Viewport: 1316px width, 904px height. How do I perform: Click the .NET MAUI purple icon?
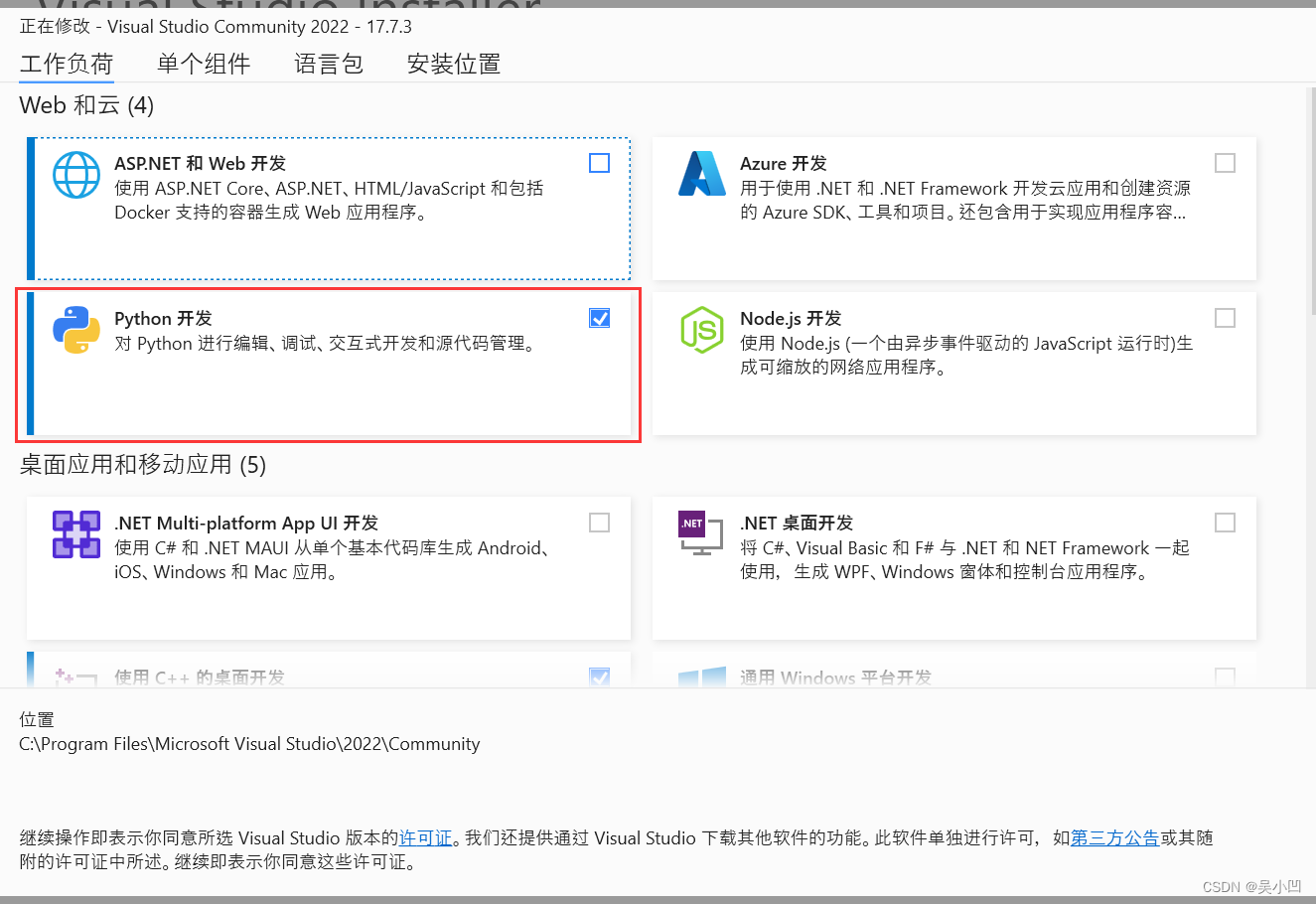click(x=76, y=534)
